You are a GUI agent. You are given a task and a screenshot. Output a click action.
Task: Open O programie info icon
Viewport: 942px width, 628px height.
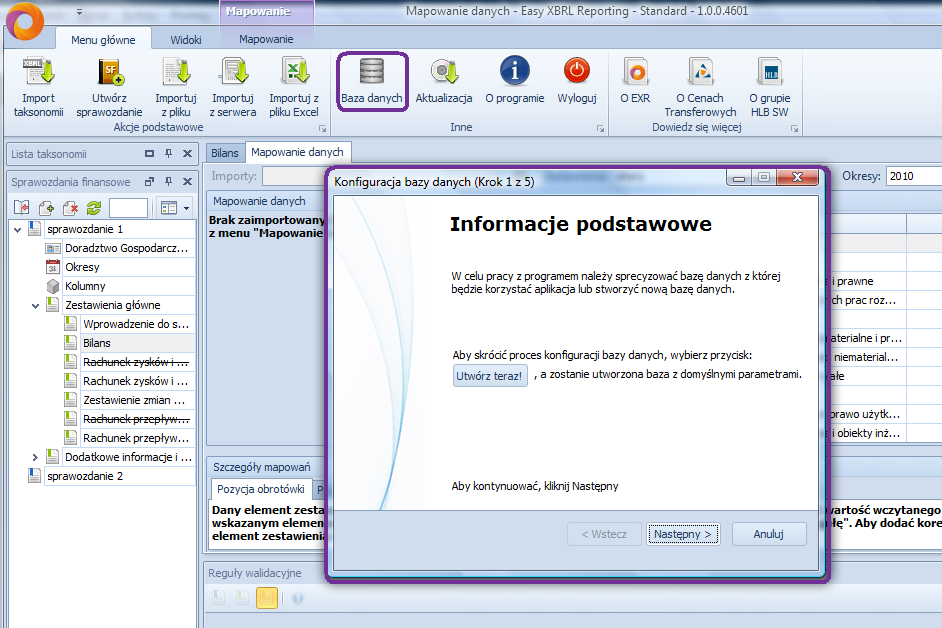(x=515, y=71)
